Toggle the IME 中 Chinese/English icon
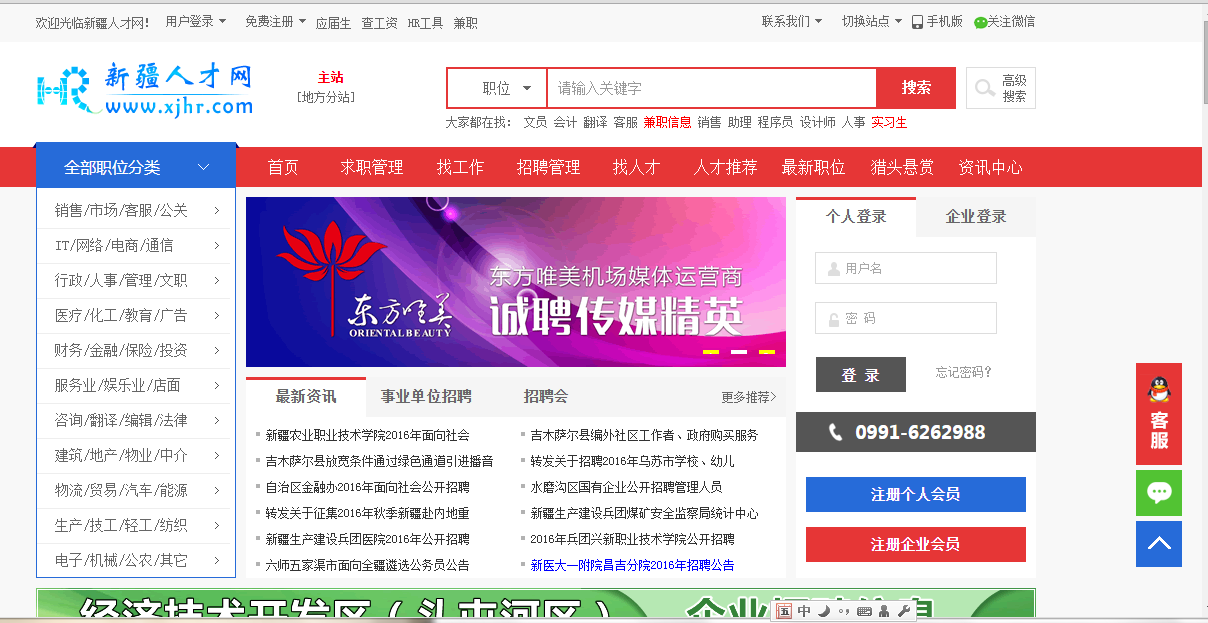The height and width of the screenshot is (623, 1208). coord(804,611)
